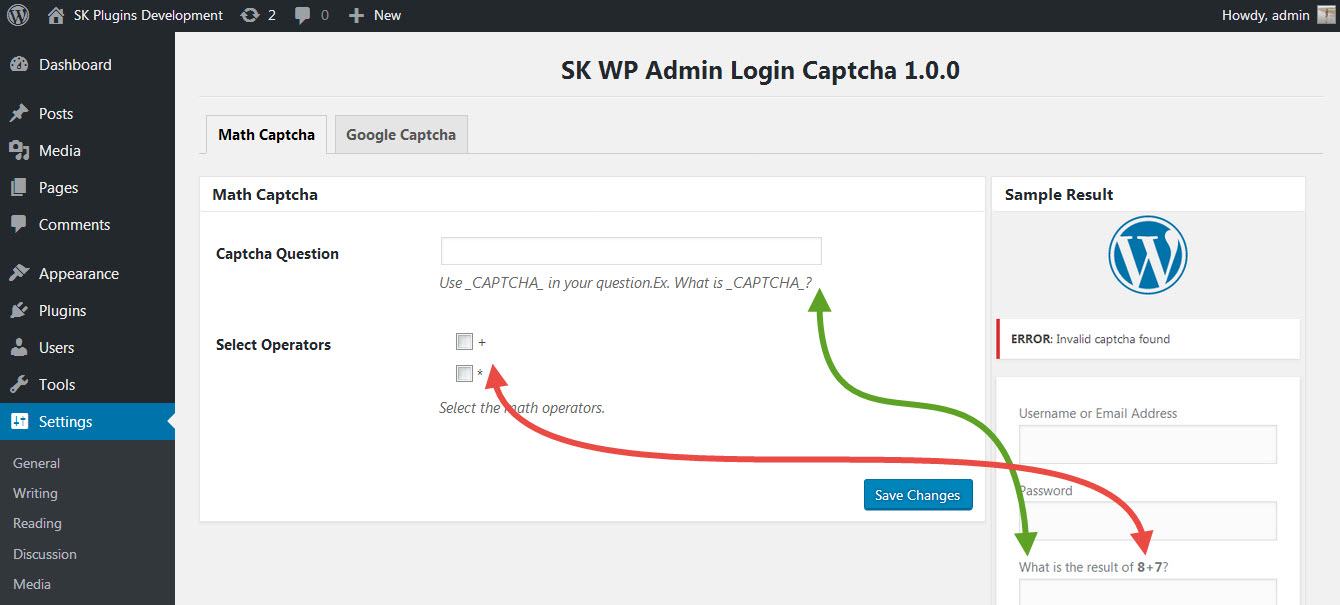Go to Writing settings submenu
Viewport: 1340px width, 605px height.
[x=35, y=494]
